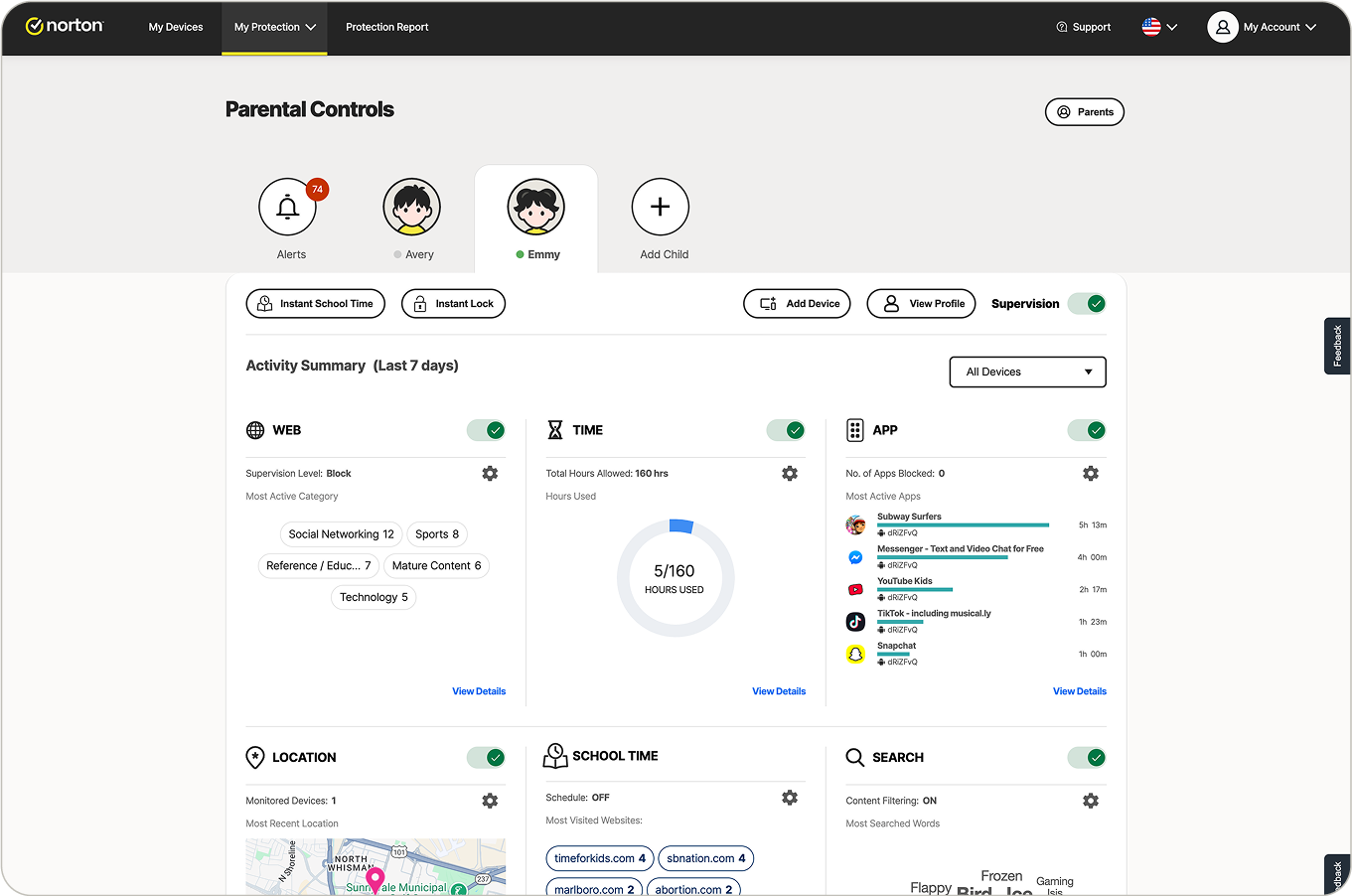Toggle APP supervision switch
The width and height of the screenshot is (1352, 896).
(1087, 430)
